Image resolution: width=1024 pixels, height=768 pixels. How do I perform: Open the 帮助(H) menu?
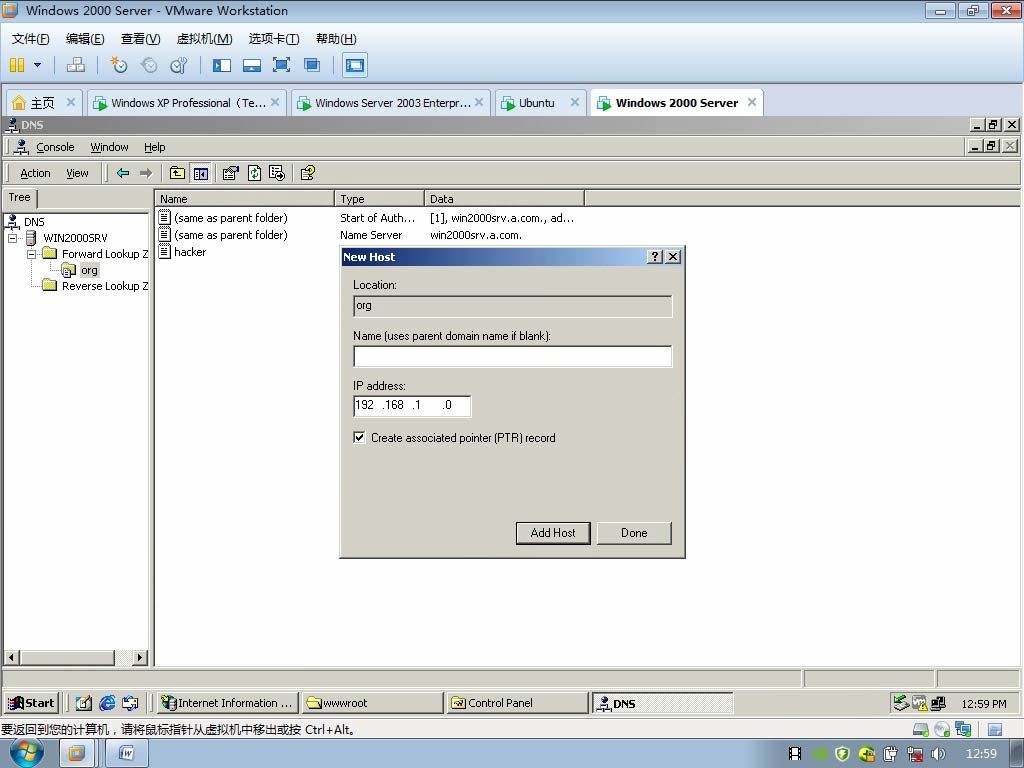336,39
